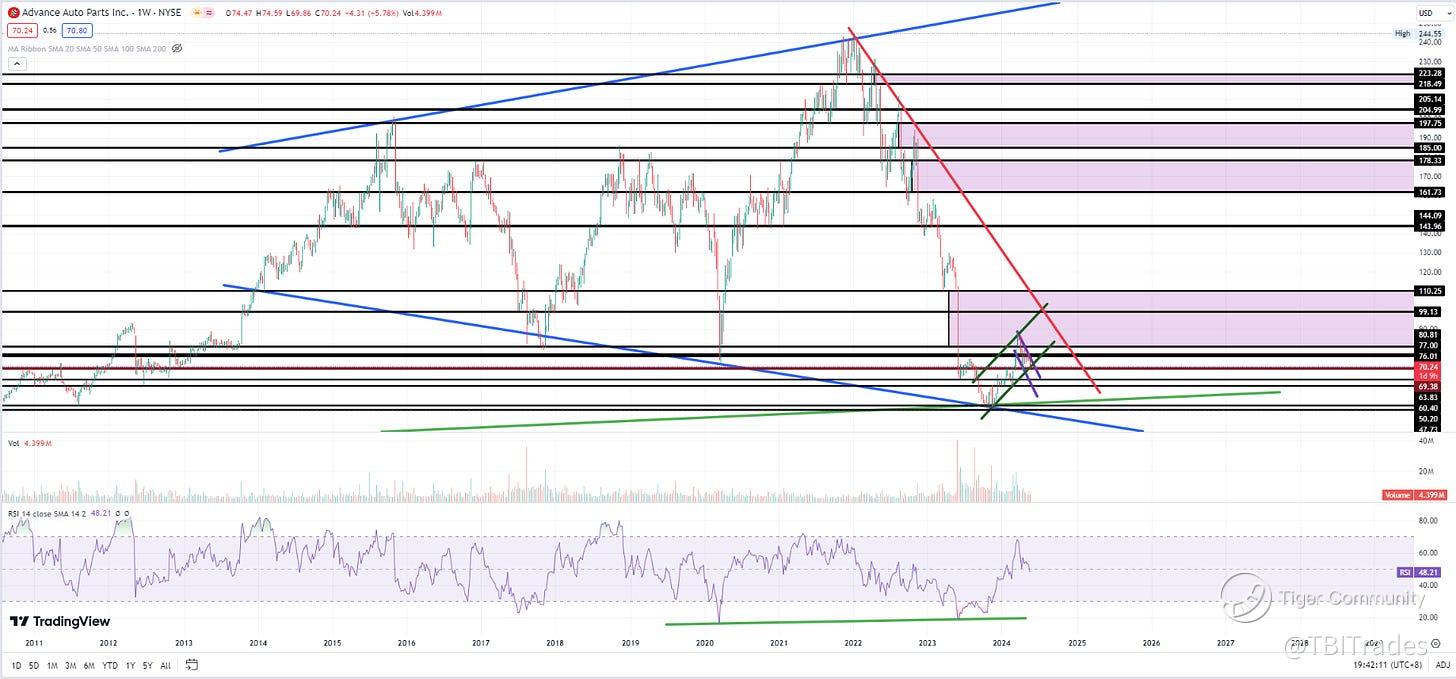Click the 178.33 price level label

pos(1429,160)
